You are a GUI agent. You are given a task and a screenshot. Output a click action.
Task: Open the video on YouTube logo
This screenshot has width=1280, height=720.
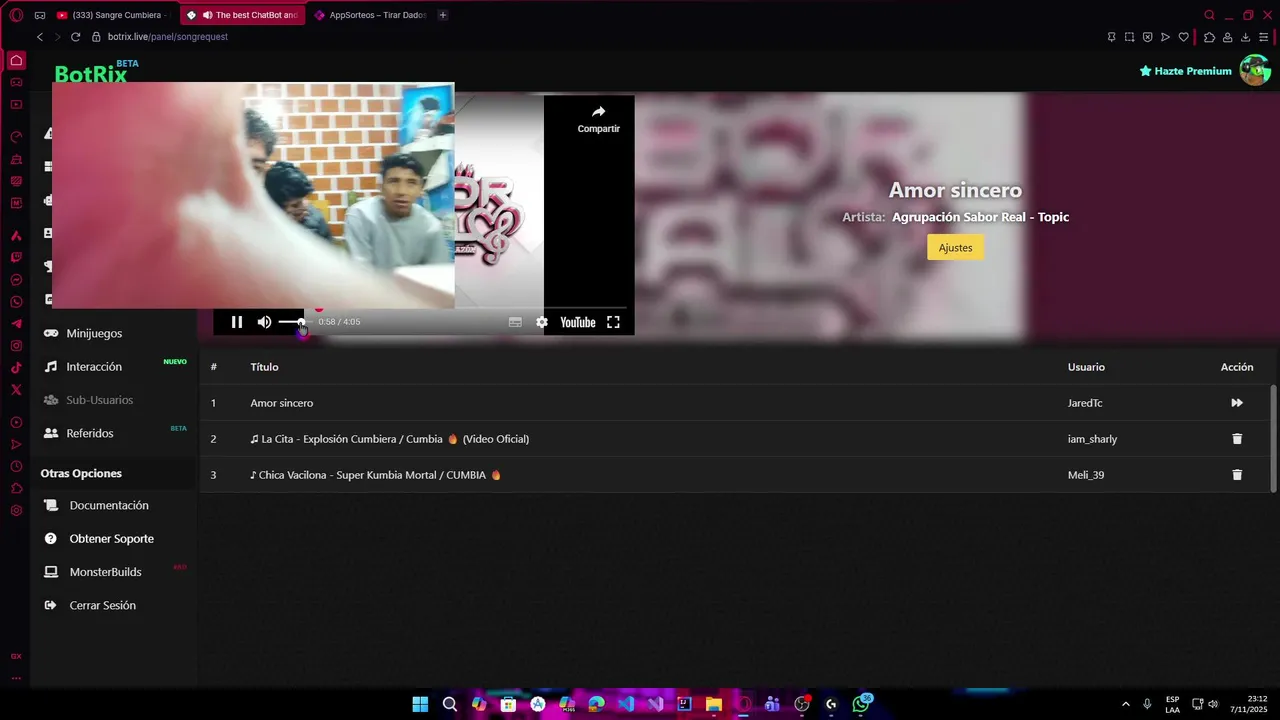pyautogui.click(x=578, y=322)
